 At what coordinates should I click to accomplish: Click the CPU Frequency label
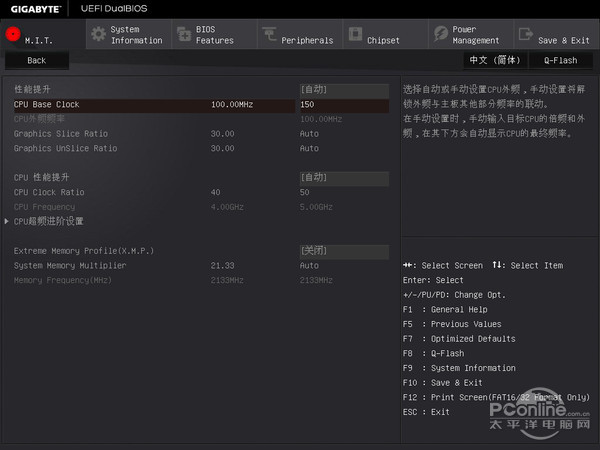pyautogui.click(x=44, y=207)
